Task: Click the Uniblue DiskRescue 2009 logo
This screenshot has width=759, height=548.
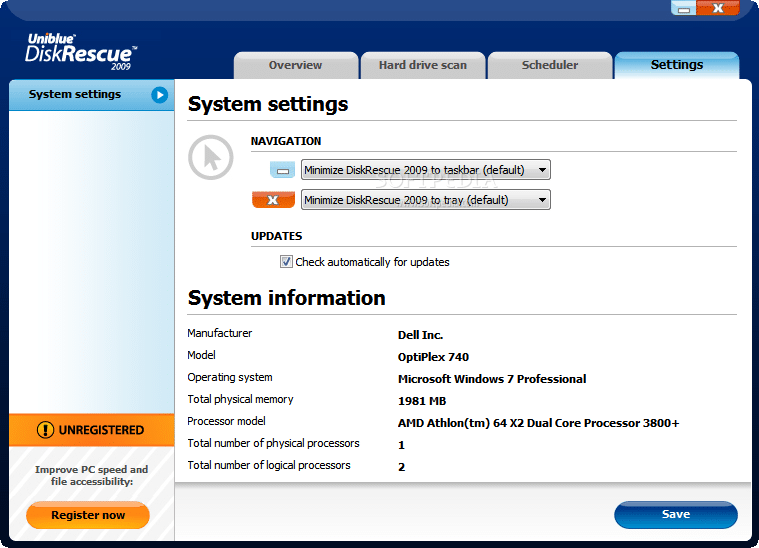Action: pos(81,52)
